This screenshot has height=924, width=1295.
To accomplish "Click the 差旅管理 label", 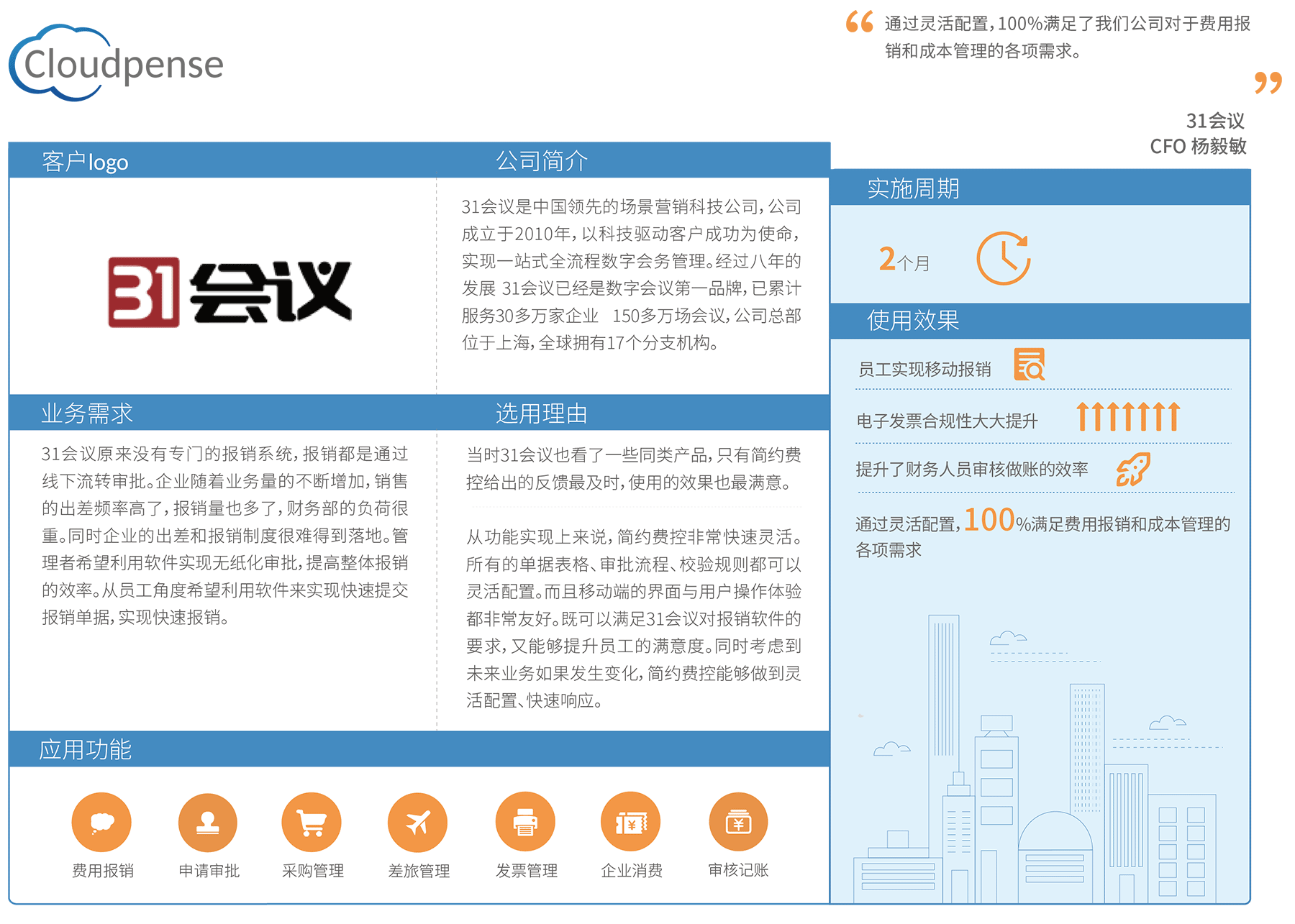I will click(419, 871).
